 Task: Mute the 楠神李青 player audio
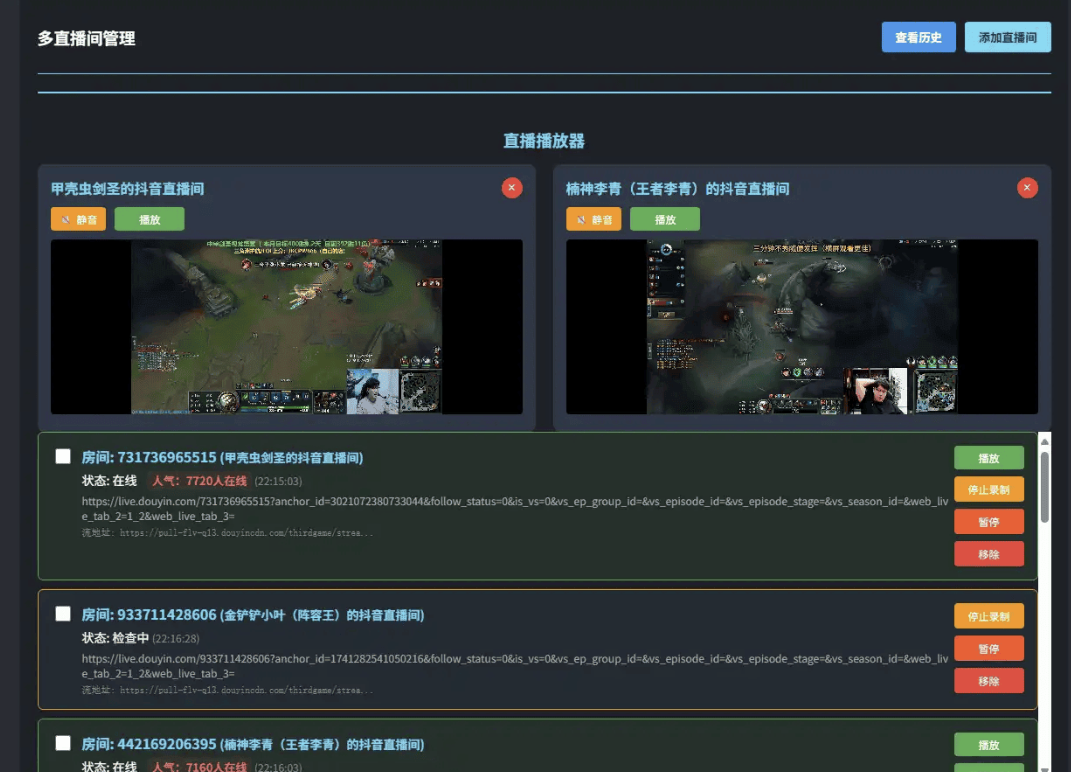(x=594, y=219)
